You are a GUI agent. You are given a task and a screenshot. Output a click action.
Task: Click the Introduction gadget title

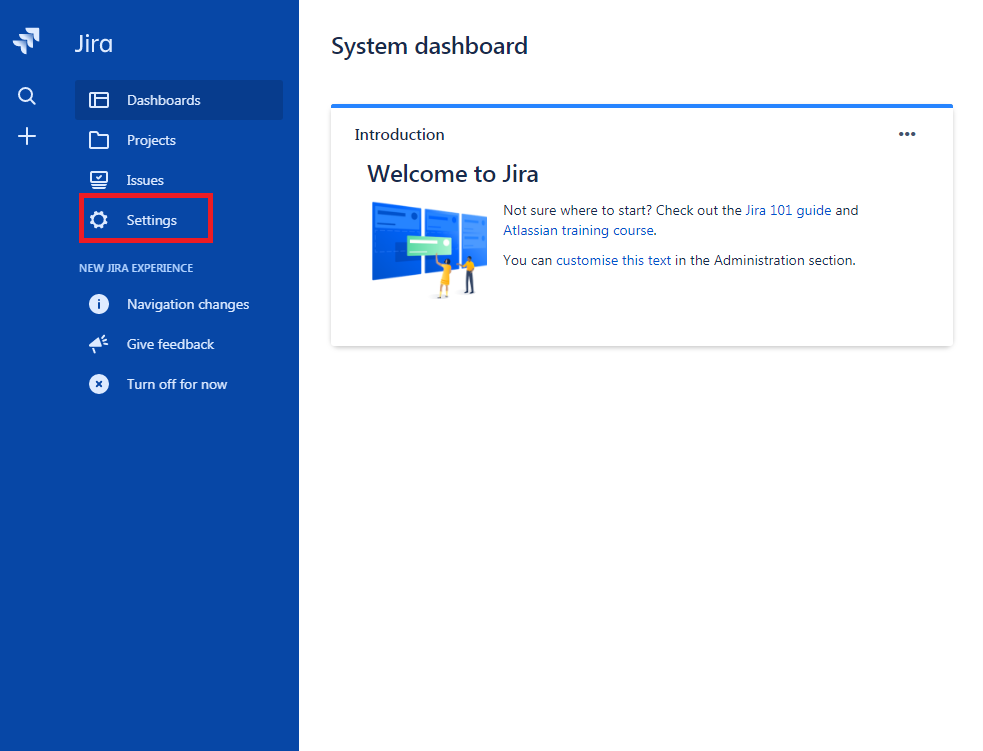point(399,135)
